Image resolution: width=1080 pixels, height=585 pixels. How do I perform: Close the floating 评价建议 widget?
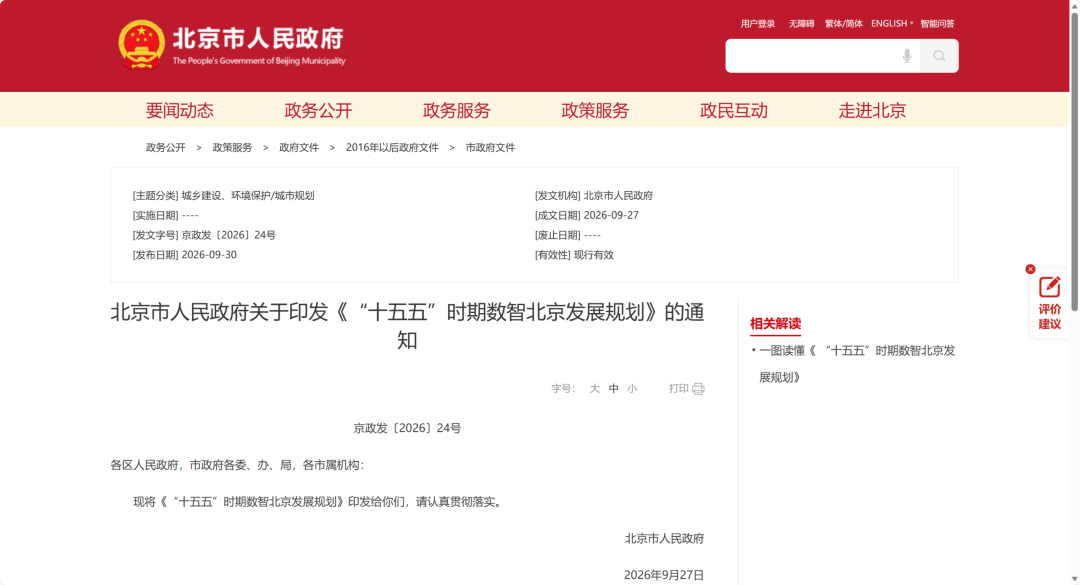(x=1030, y=269)
